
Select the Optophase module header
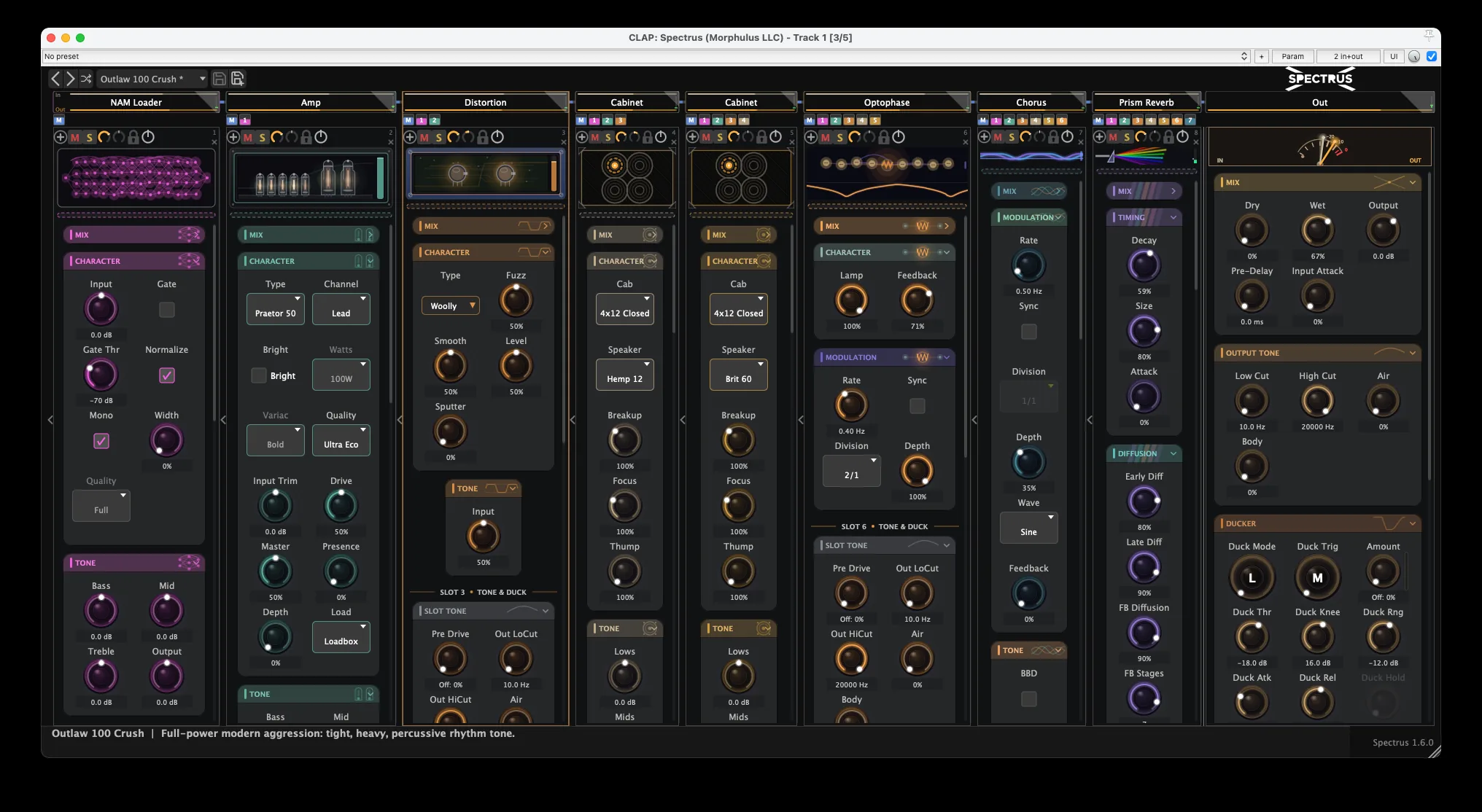click(887, 102)
